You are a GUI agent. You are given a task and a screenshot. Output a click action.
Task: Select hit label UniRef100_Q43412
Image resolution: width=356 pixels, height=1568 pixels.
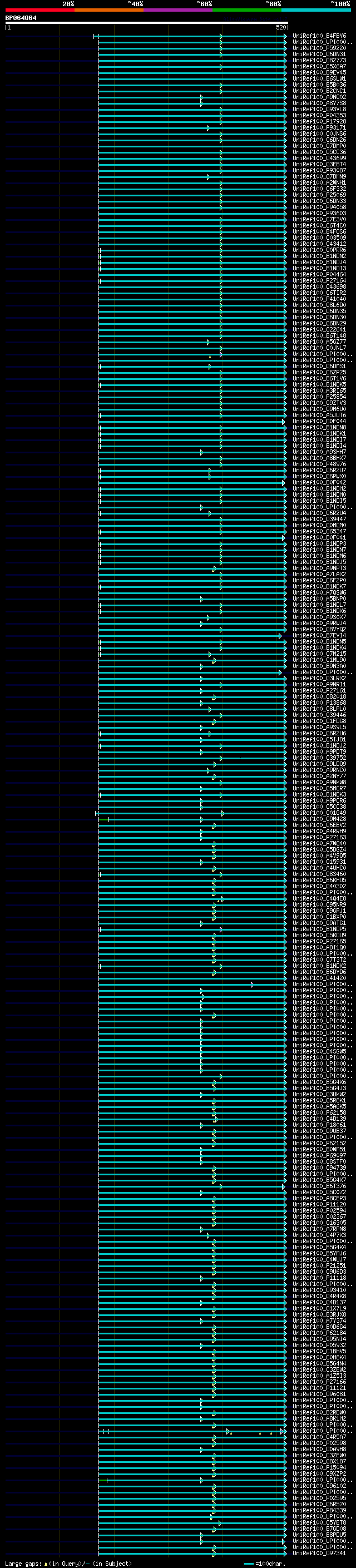click(x=319, y=244)
